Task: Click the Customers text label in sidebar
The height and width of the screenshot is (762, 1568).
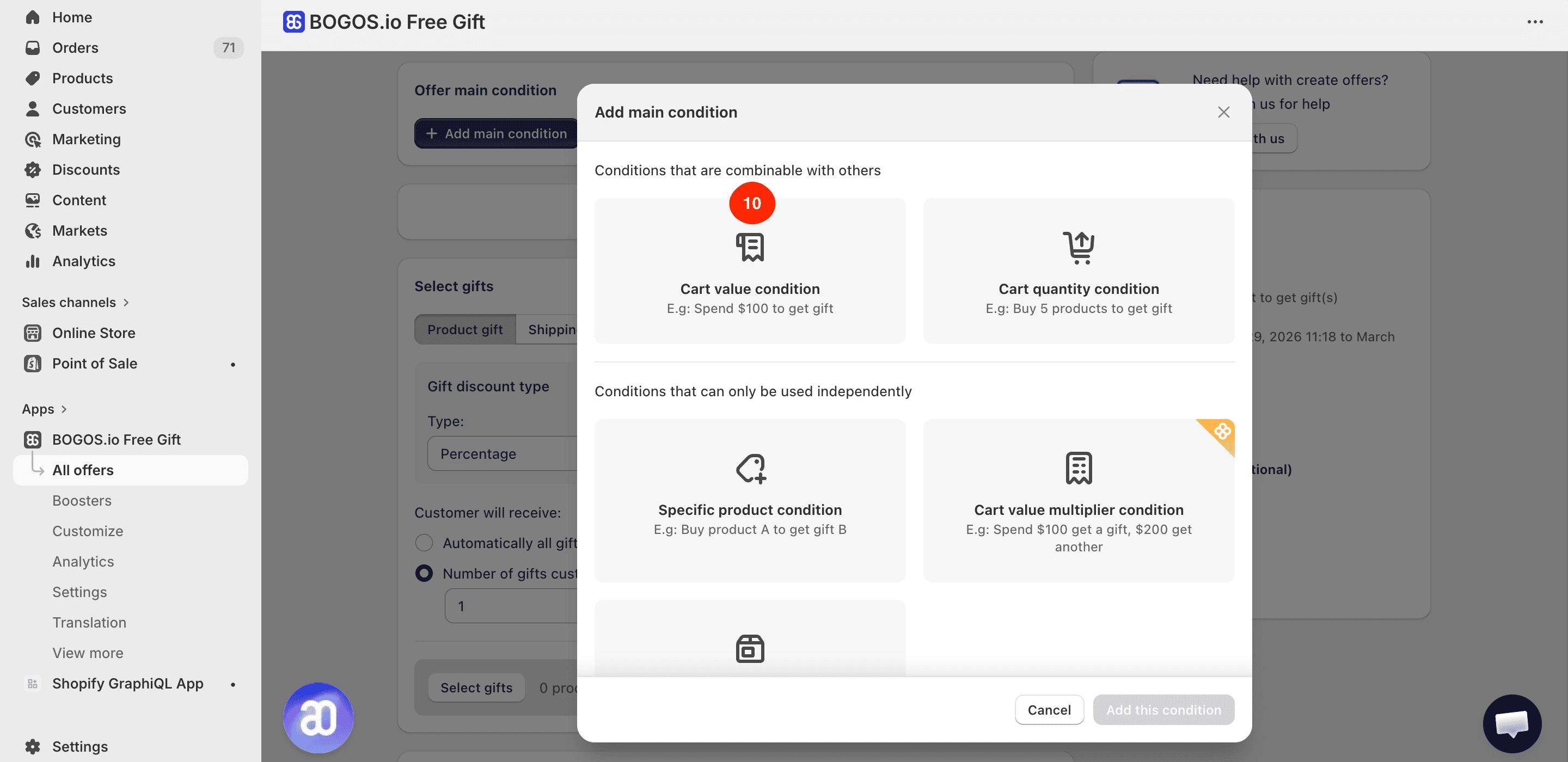Action: click(89, 108)
